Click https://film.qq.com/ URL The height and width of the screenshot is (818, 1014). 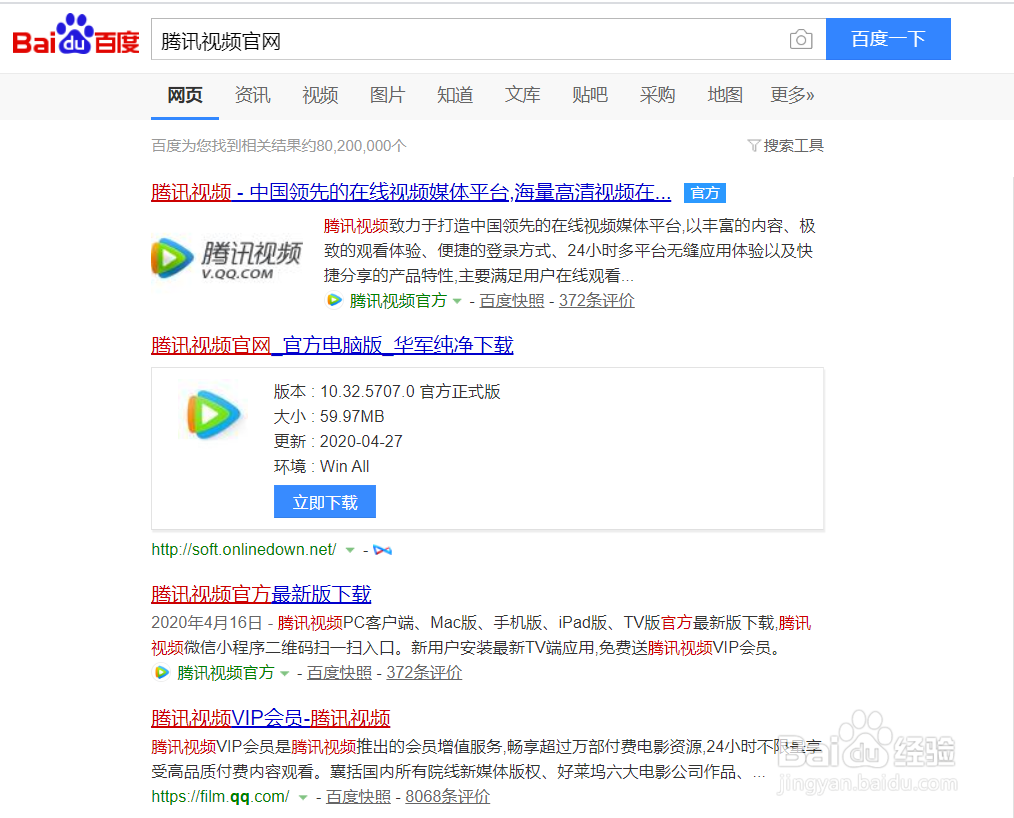[221, 797]
